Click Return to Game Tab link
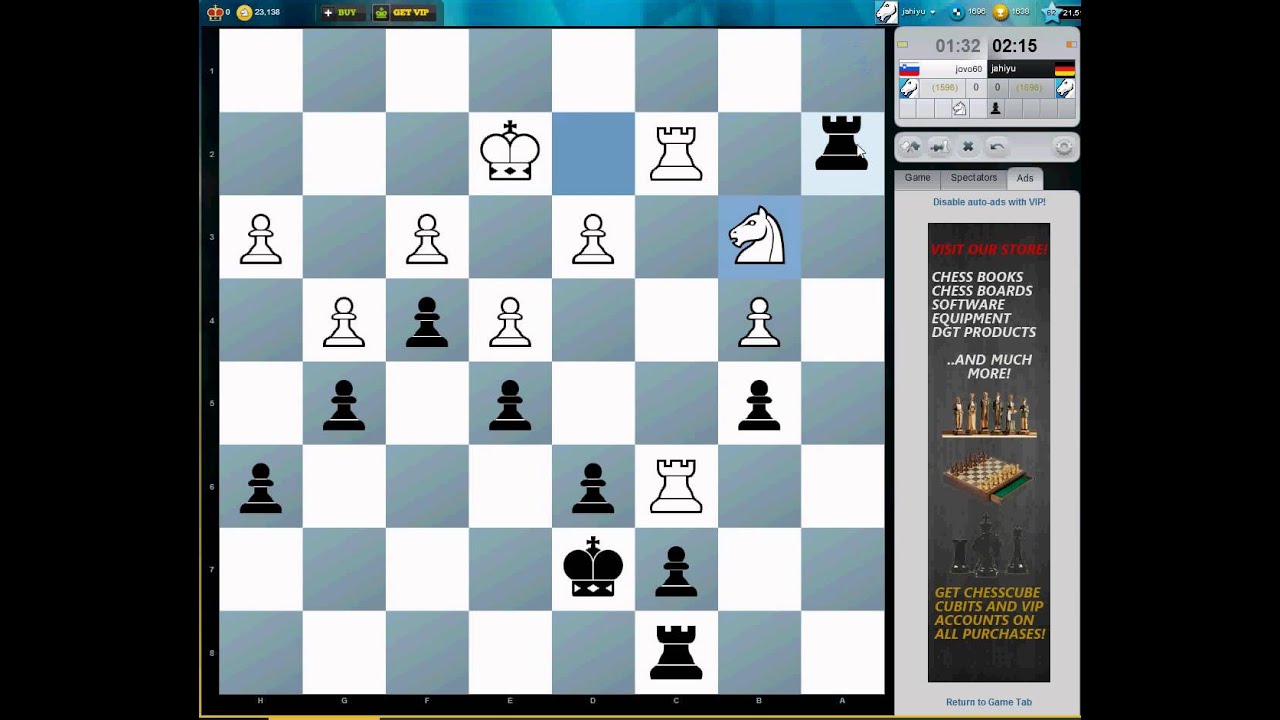This screenshot has height=720, width=1280. [x=989, y=702]
